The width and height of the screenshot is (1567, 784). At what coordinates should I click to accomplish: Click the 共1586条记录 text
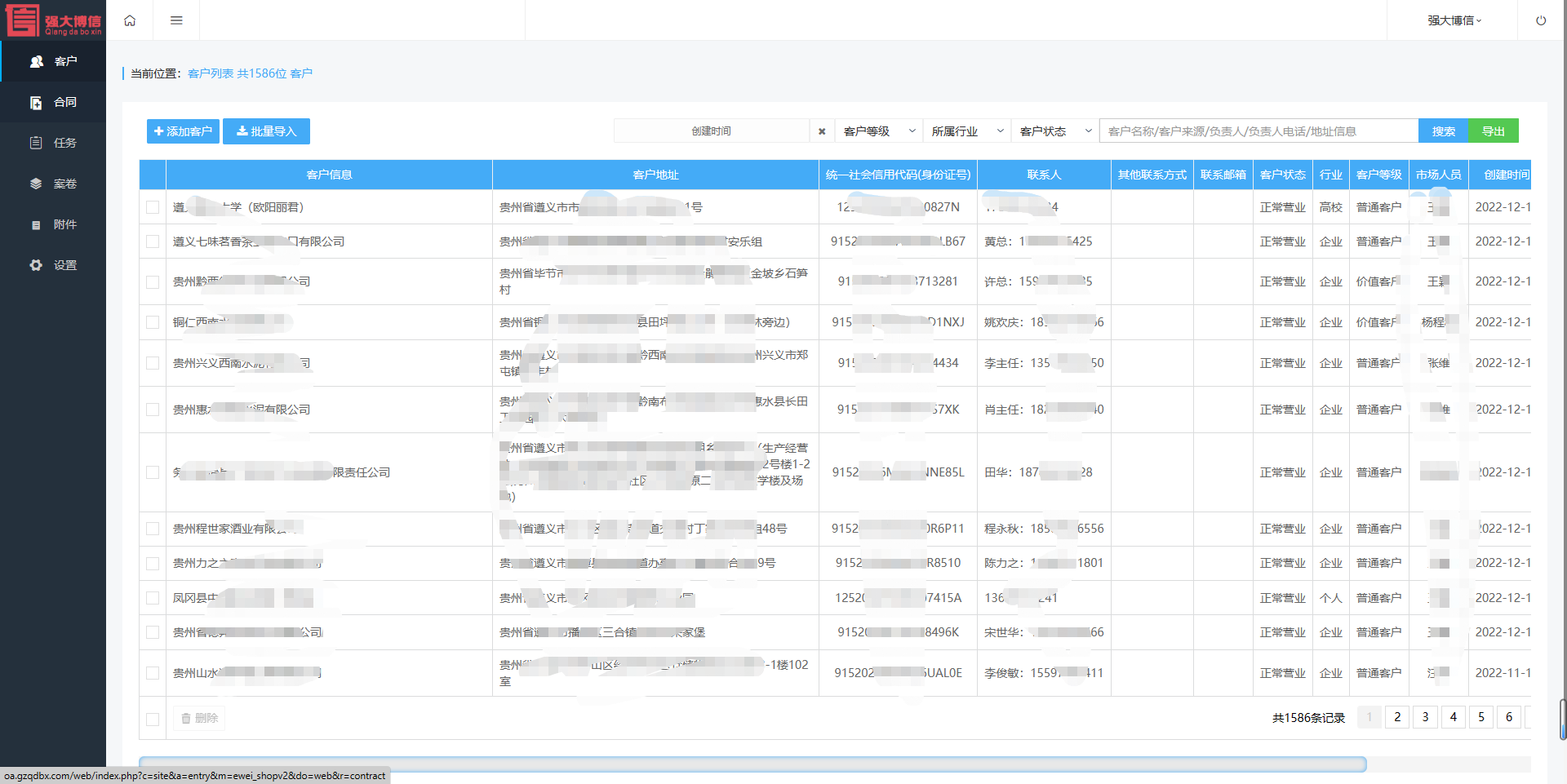[x=1308, y=718]
